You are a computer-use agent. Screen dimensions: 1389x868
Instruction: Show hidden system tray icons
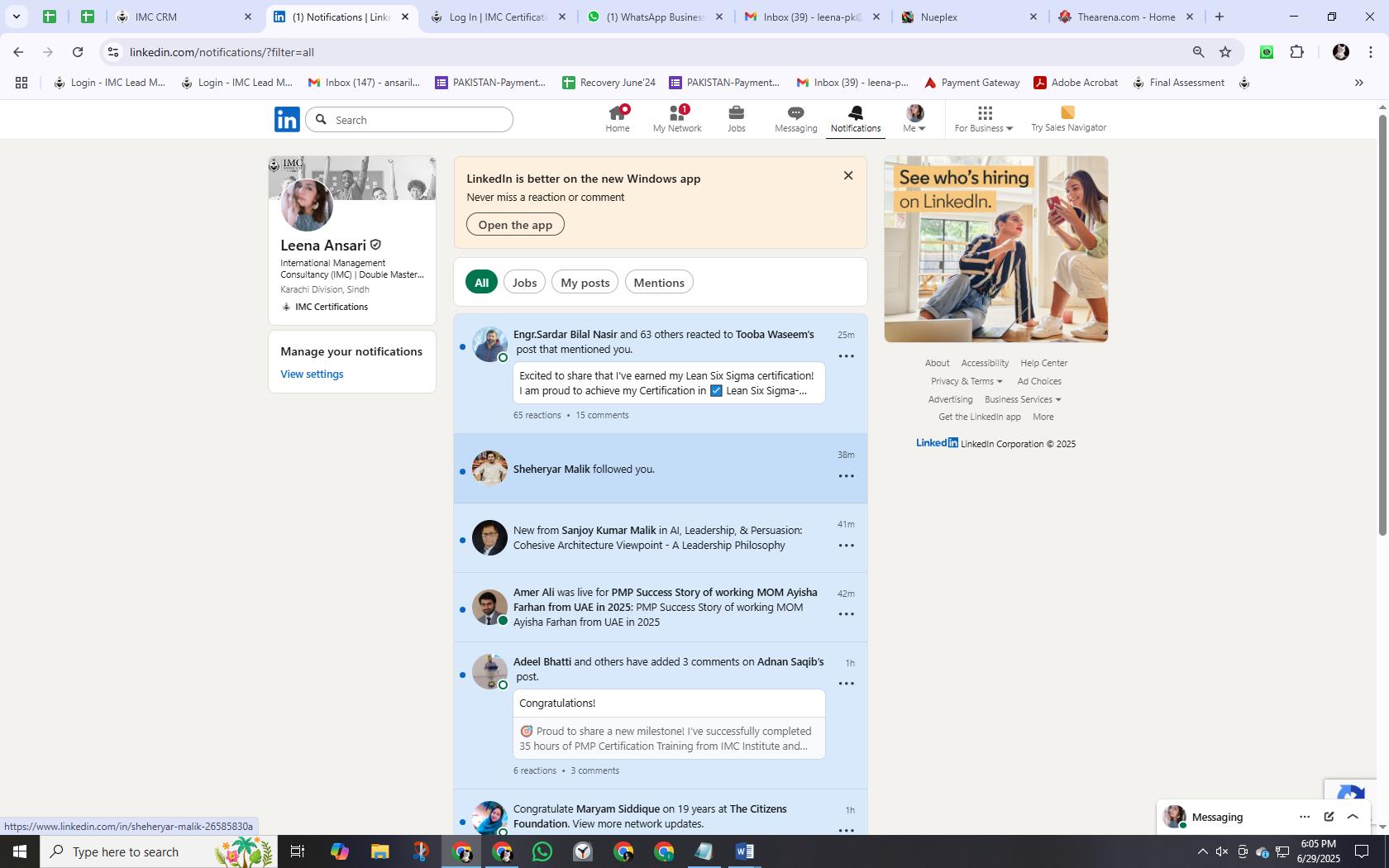point(1202,851)
